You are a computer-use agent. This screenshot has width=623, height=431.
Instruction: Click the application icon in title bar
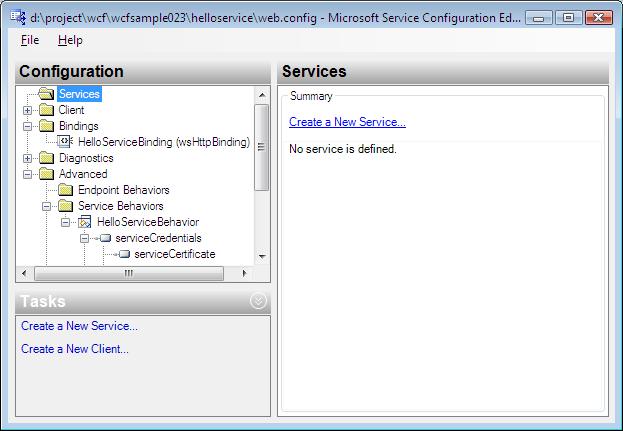point(18,17)
